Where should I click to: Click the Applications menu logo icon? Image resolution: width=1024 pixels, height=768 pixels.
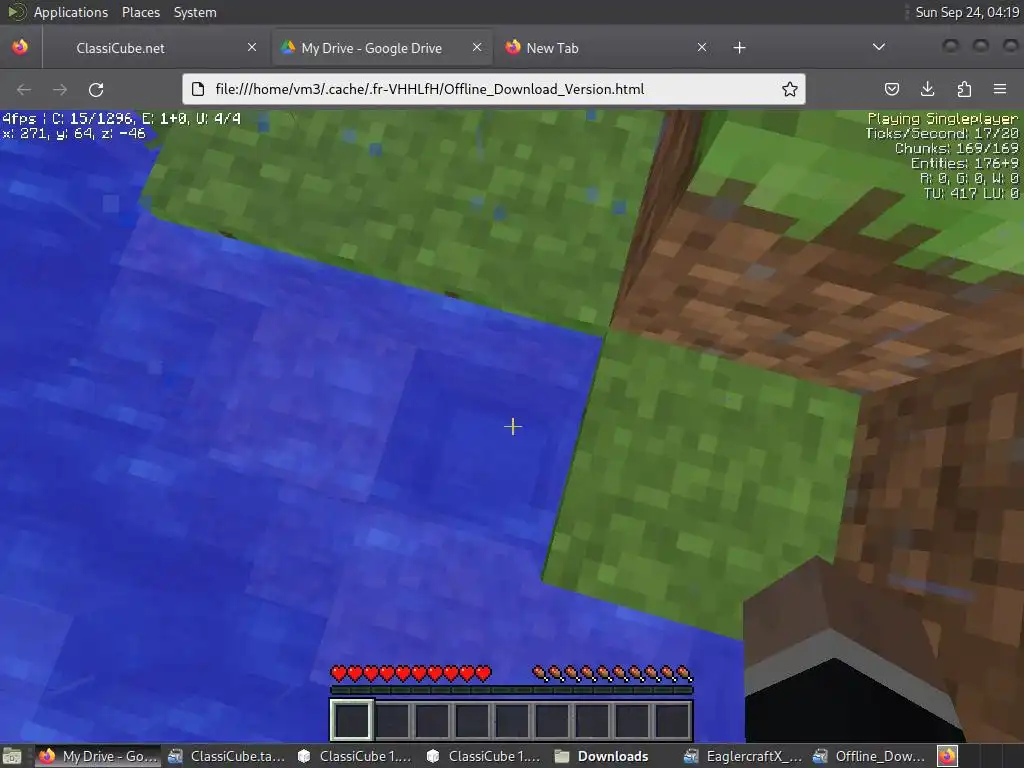click(x=16, y=12)
